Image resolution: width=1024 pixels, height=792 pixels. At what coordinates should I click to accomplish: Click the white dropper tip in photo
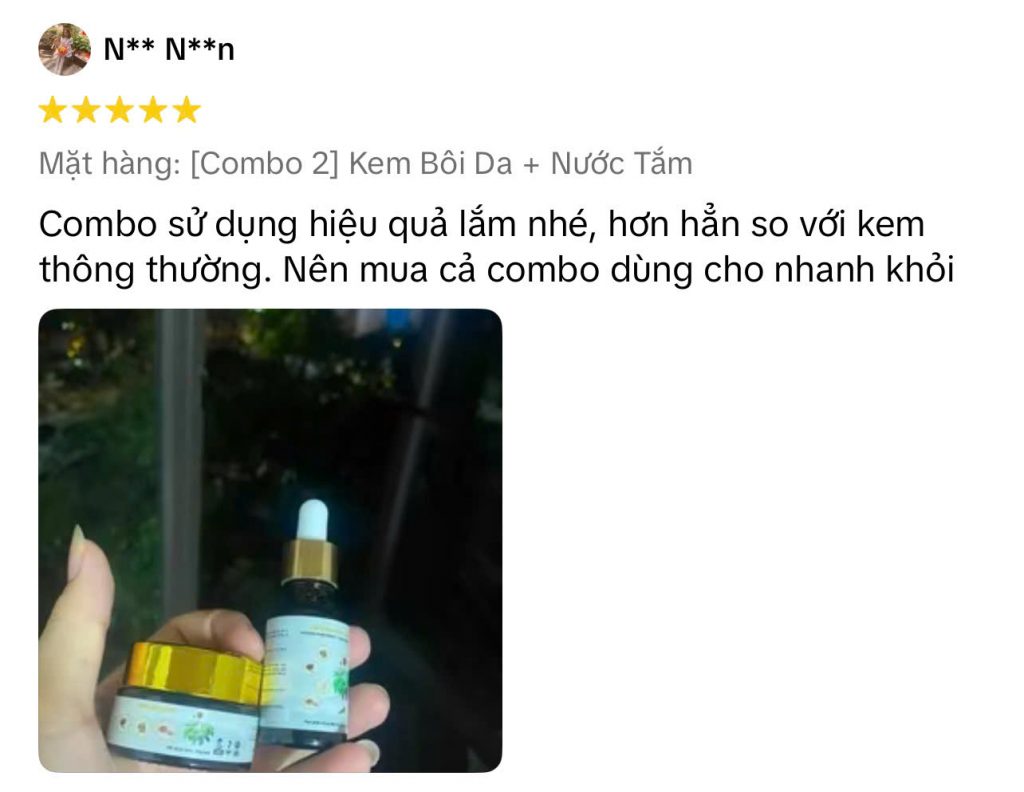pos(312,520)
